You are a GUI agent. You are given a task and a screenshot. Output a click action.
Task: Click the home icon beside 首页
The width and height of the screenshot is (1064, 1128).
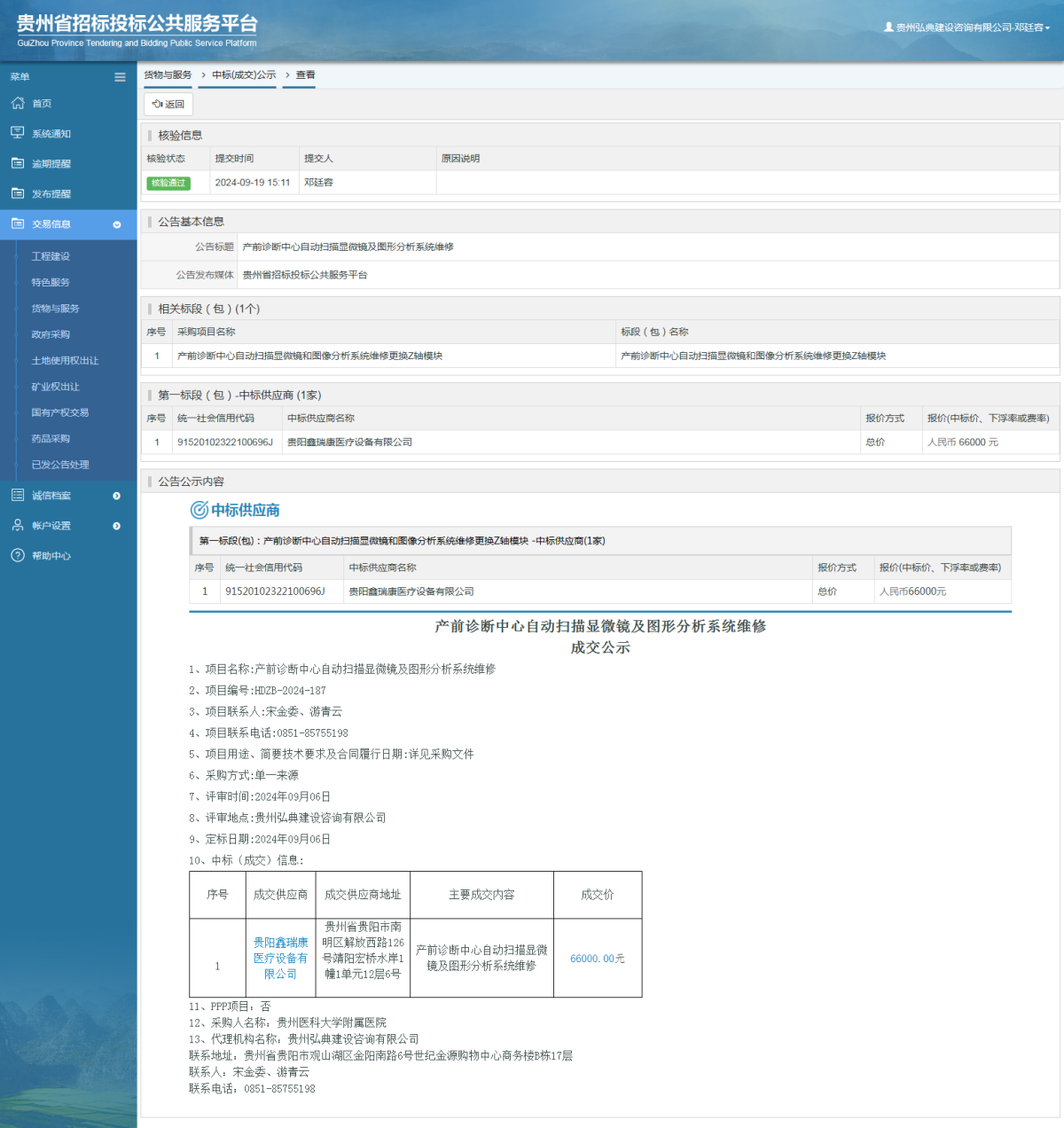pyautogui.click(x=18, y=103)
